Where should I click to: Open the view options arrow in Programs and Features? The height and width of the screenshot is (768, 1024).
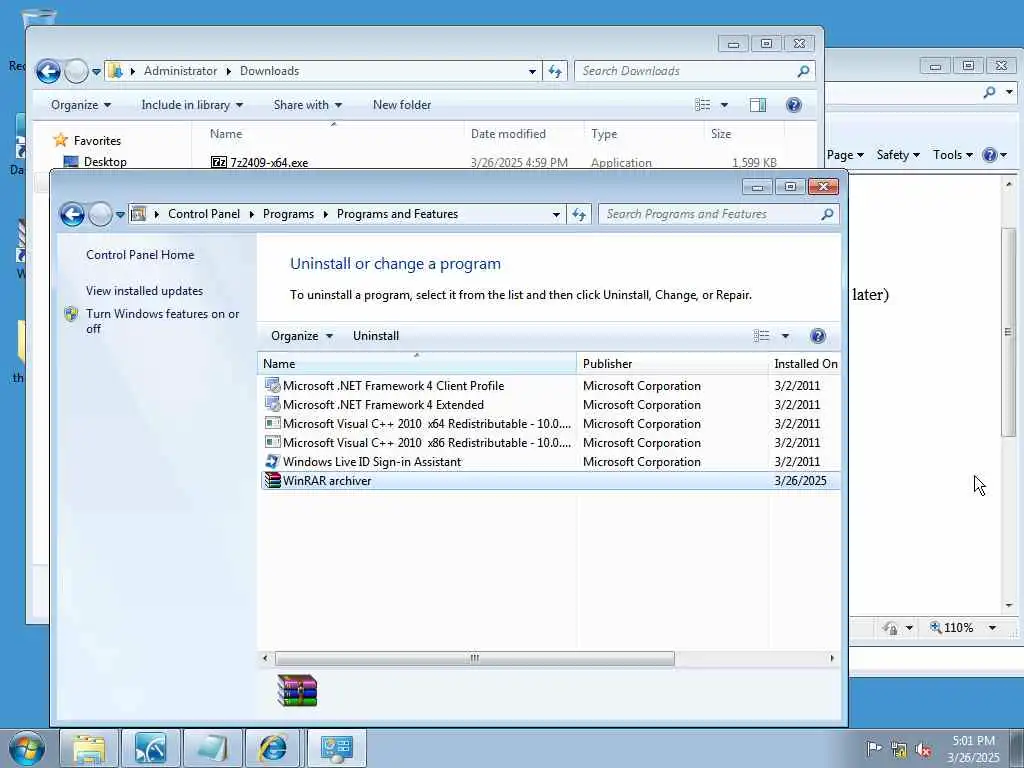tap(785, 336)
